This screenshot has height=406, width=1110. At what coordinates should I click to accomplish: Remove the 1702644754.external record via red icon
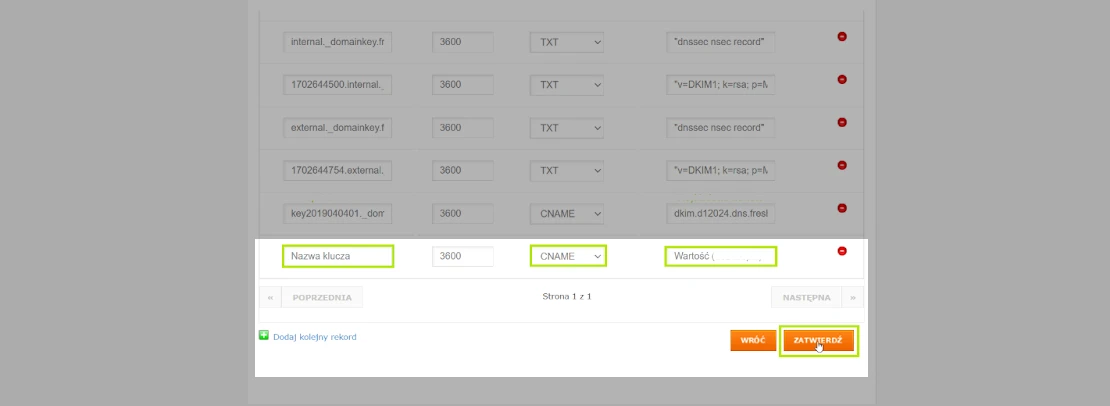pyautogui.click(x=842, y=165)
